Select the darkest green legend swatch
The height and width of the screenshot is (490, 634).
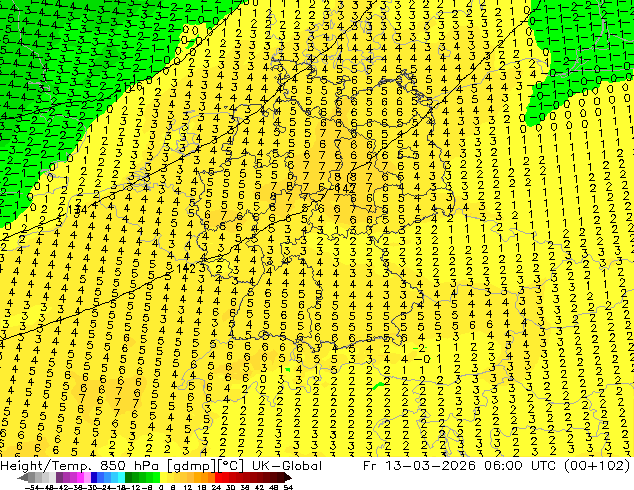(128, 478)
